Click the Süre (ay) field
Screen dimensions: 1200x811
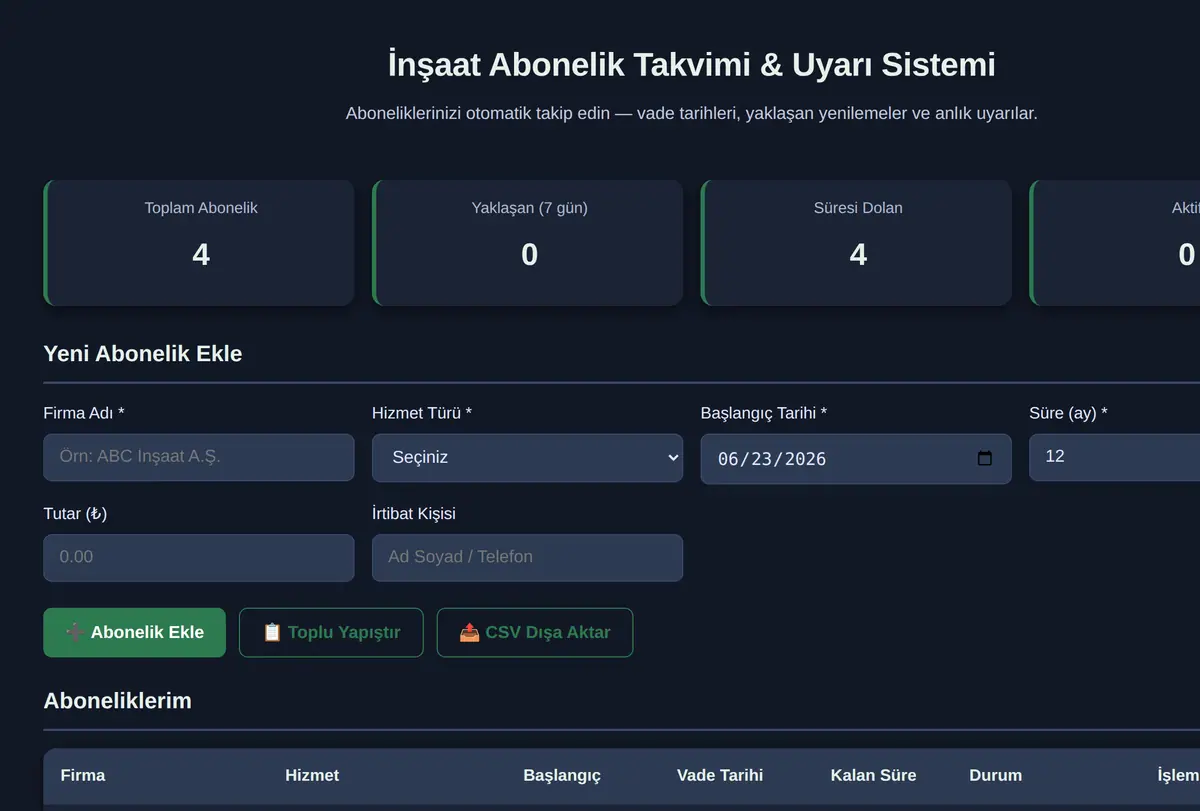tap(1114, 457)
